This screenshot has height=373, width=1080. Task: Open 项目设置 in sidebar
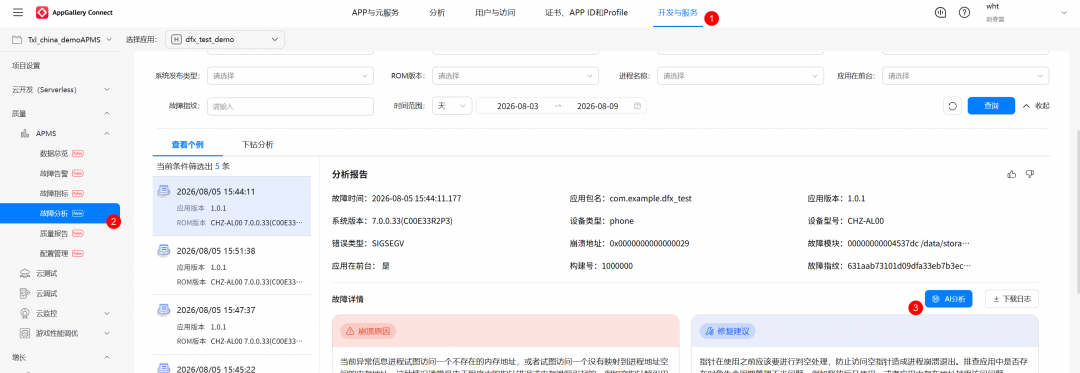point(26,66)
